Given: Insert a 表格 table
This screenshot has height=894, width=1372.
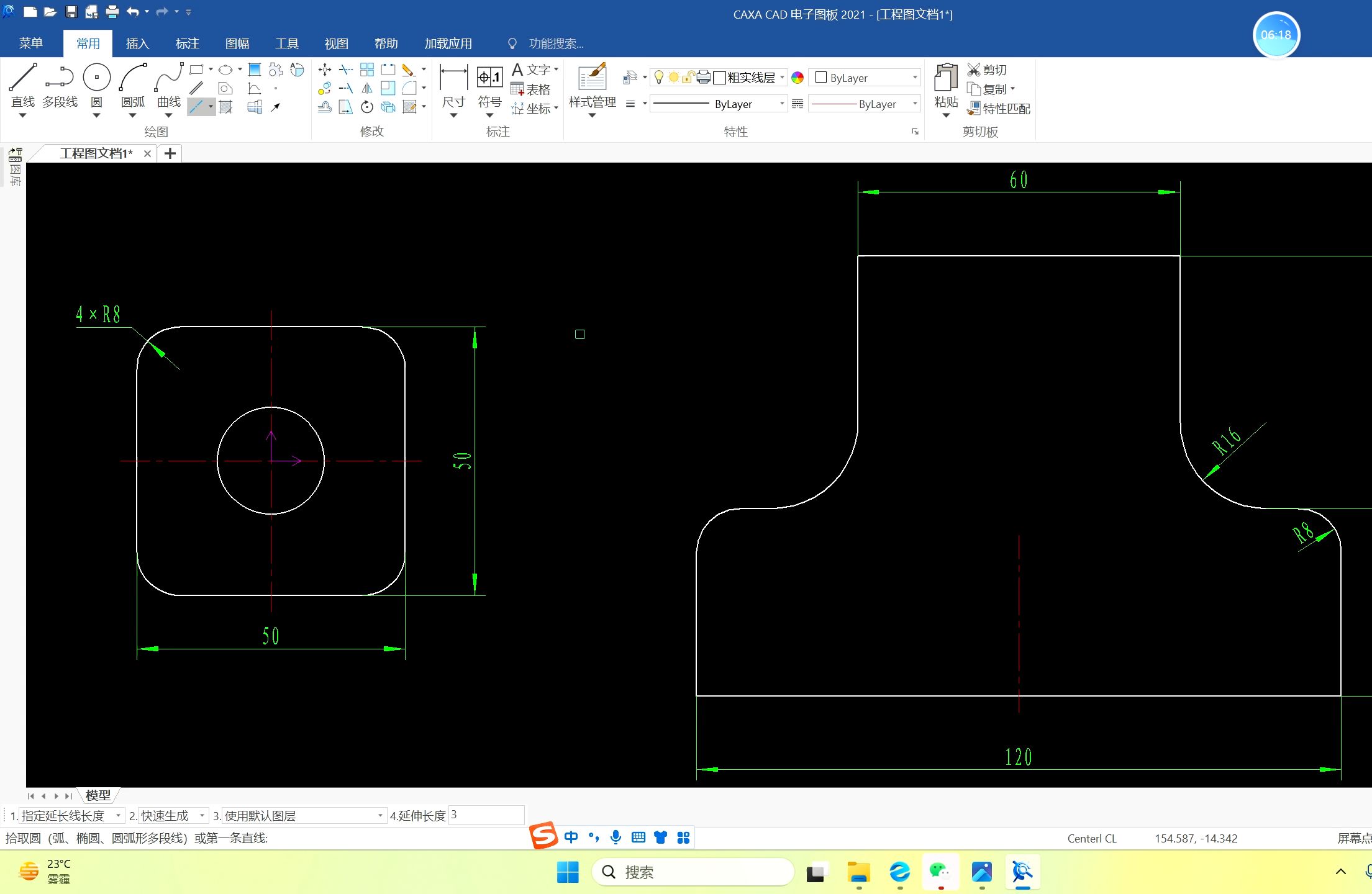Looking at the screenshot, I should 530,89.
